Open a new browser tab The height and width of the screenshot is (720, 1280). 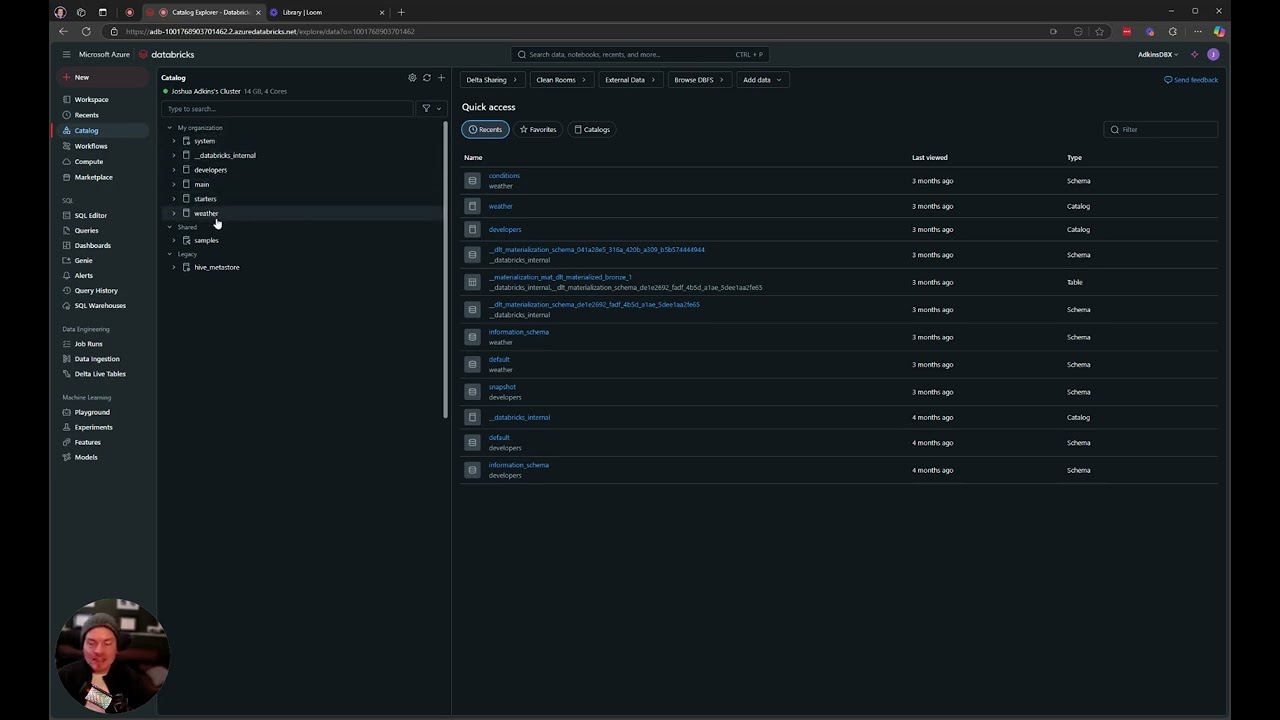[x=401, y=12]
